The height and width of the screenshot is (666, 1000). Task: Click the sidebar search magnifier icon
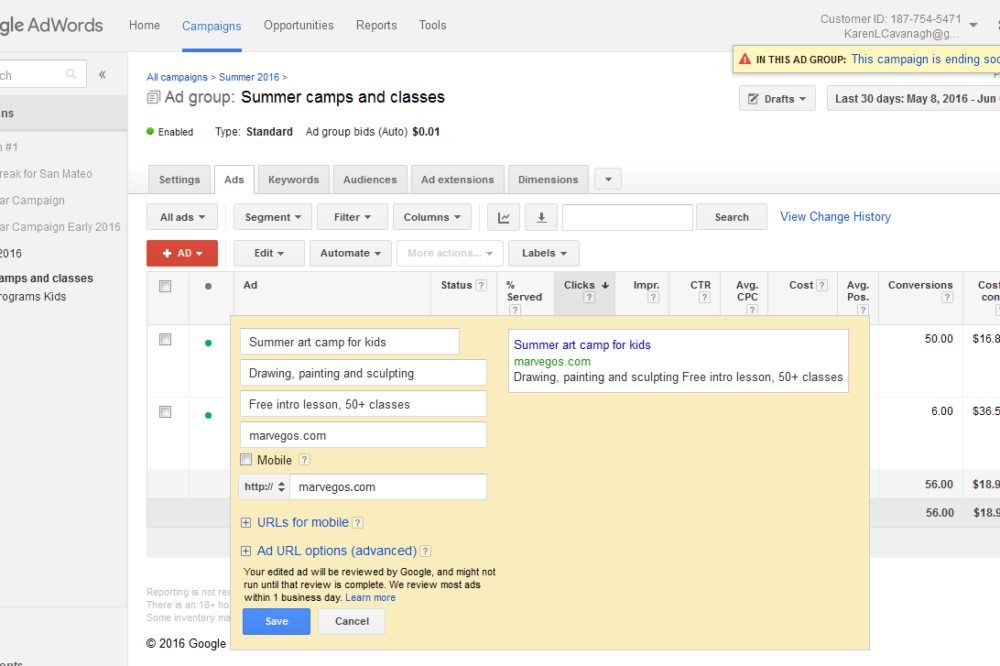coord(71,75)
